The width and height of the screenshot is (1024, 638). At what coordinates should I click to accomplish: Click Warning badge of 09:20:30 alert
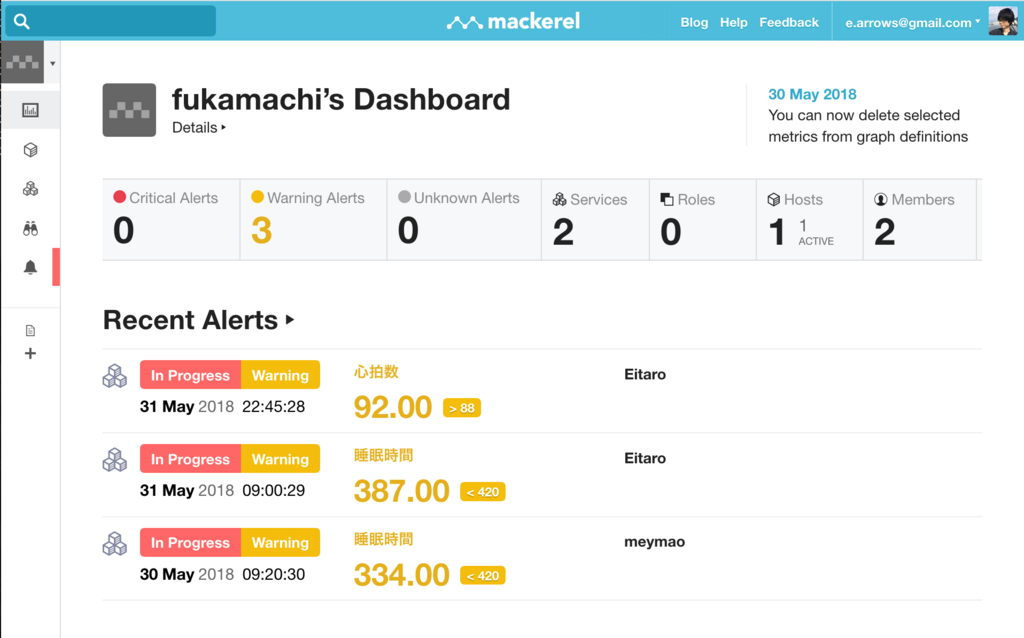coord(280,542)
